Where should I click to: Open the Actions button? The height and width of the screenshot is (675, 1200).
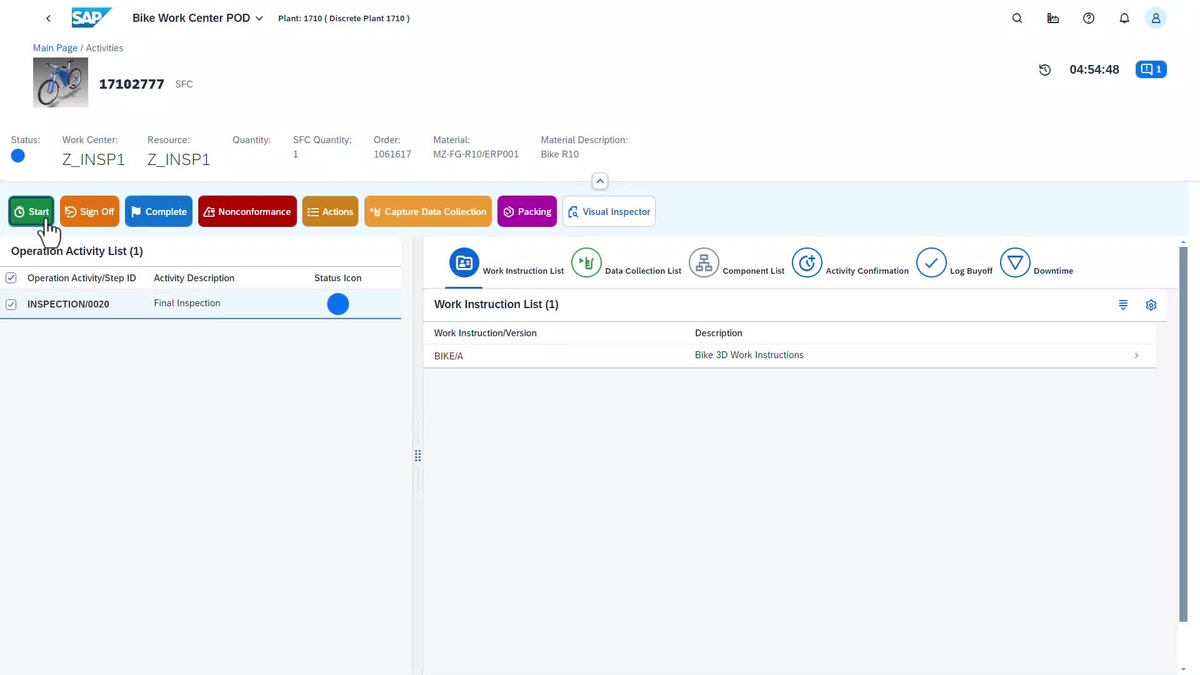[330, 211]
